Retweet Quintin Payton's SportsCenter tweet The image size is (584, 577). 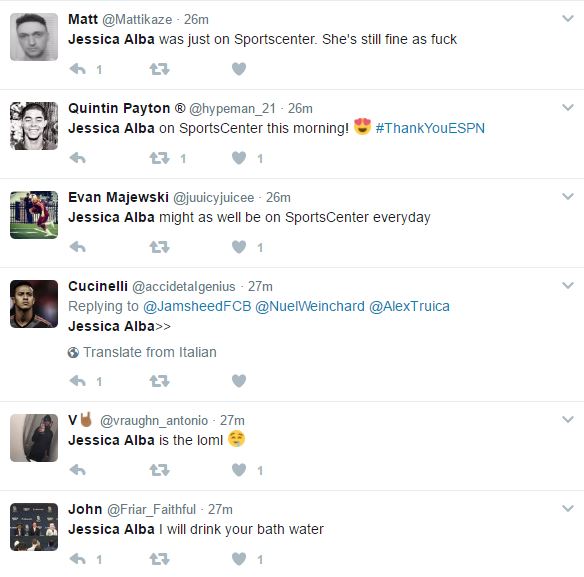159,158
